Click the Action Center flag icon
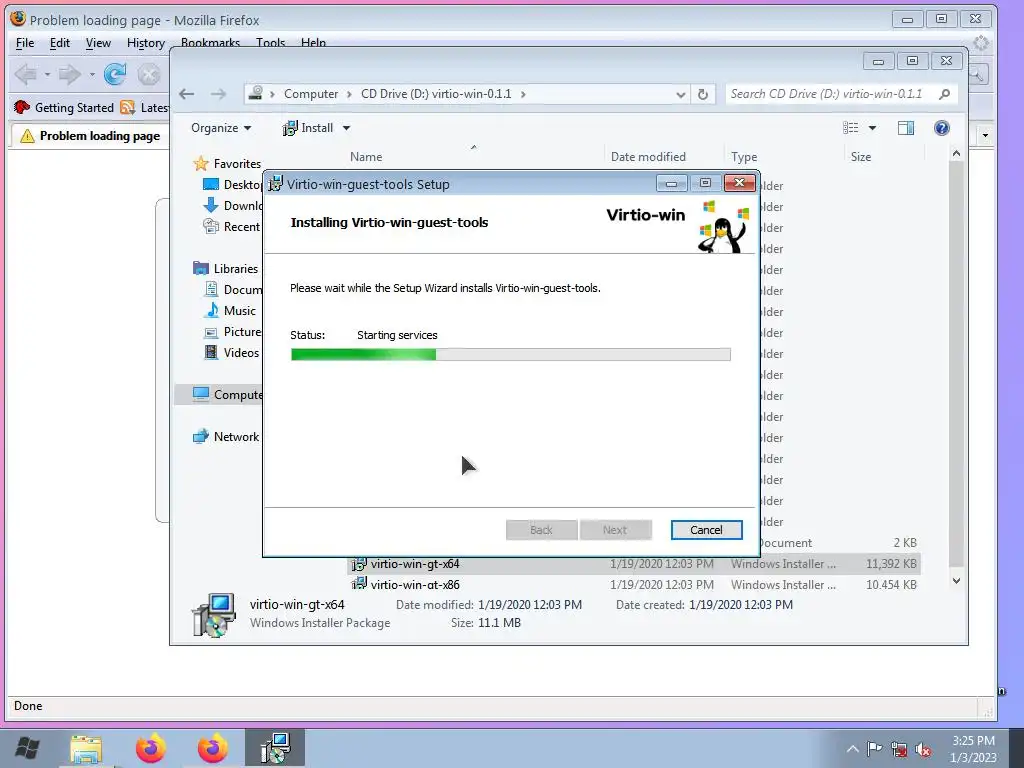 coord(874,749)
